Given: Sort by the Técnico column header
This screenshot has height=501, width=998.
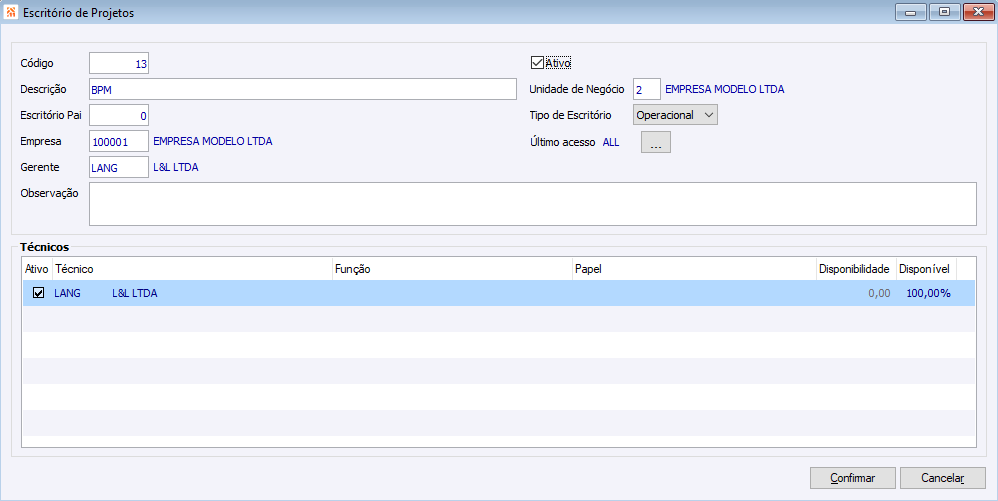Looking at the screenshot, I should tap(192, 269).
